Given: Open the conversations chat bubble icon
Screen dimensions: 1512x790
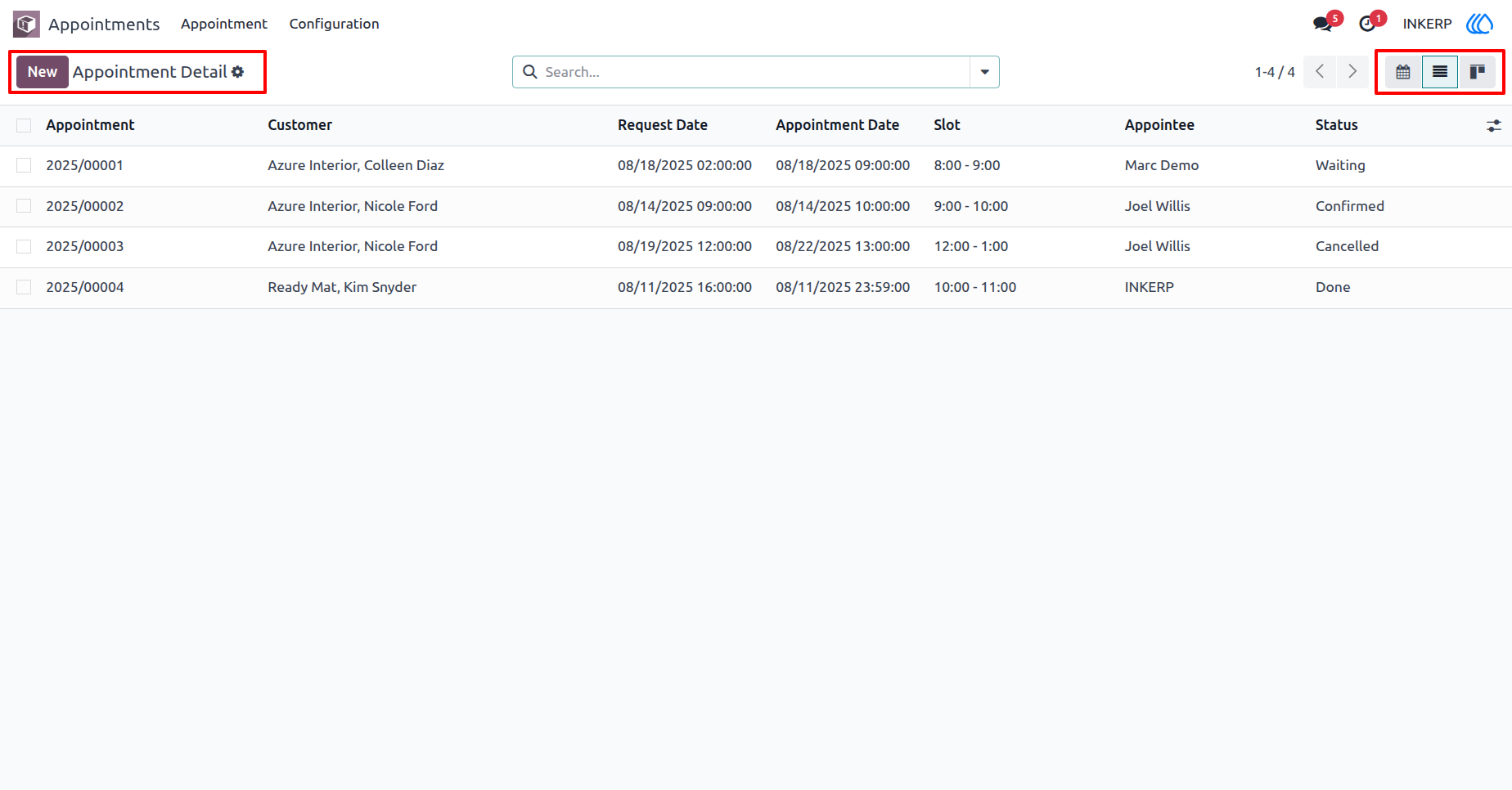Looking at the screenshot, I should (x=1323, y=24).
